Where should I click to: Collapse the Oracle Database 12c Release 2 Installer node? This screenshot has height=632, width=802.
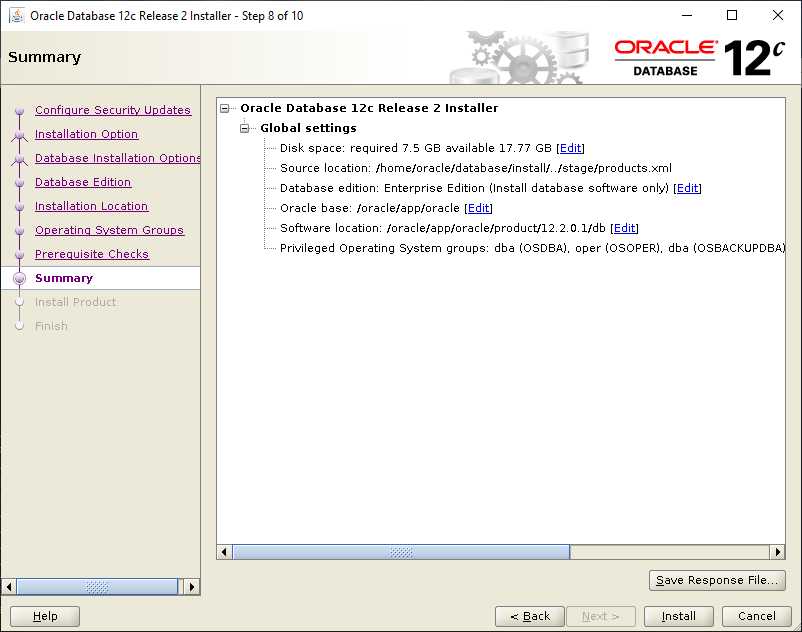pos(225,108)
